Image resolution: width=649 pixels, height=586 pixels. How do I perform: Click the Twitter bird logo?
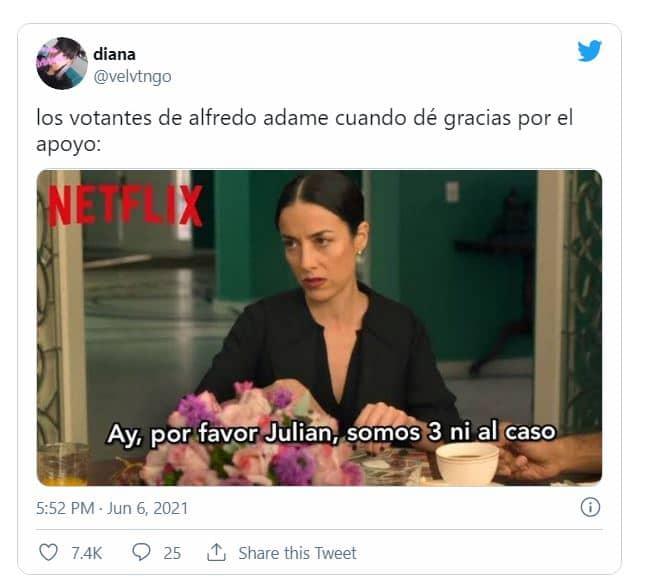click(589, 50)
